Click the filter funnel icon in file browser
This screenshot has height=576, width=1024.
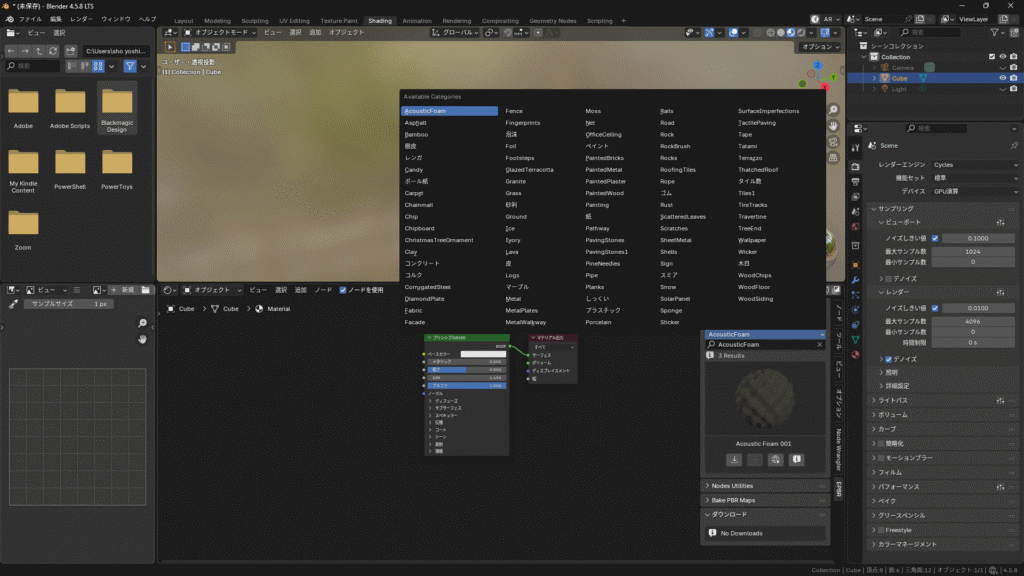click(x=130, y=66)
